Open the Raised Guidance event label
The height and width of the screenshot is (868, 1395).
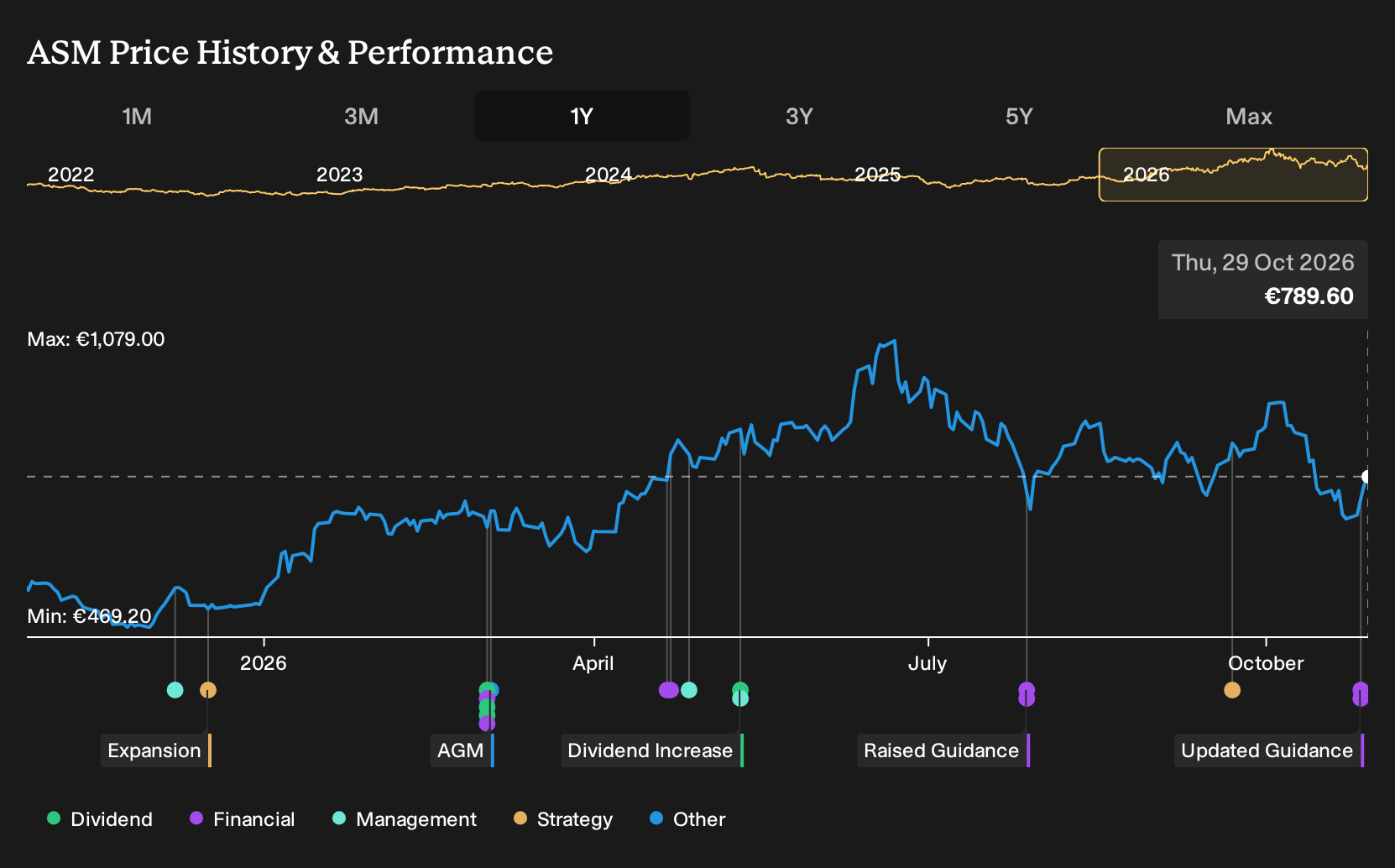pyautogui.click(x=943, y=750)
